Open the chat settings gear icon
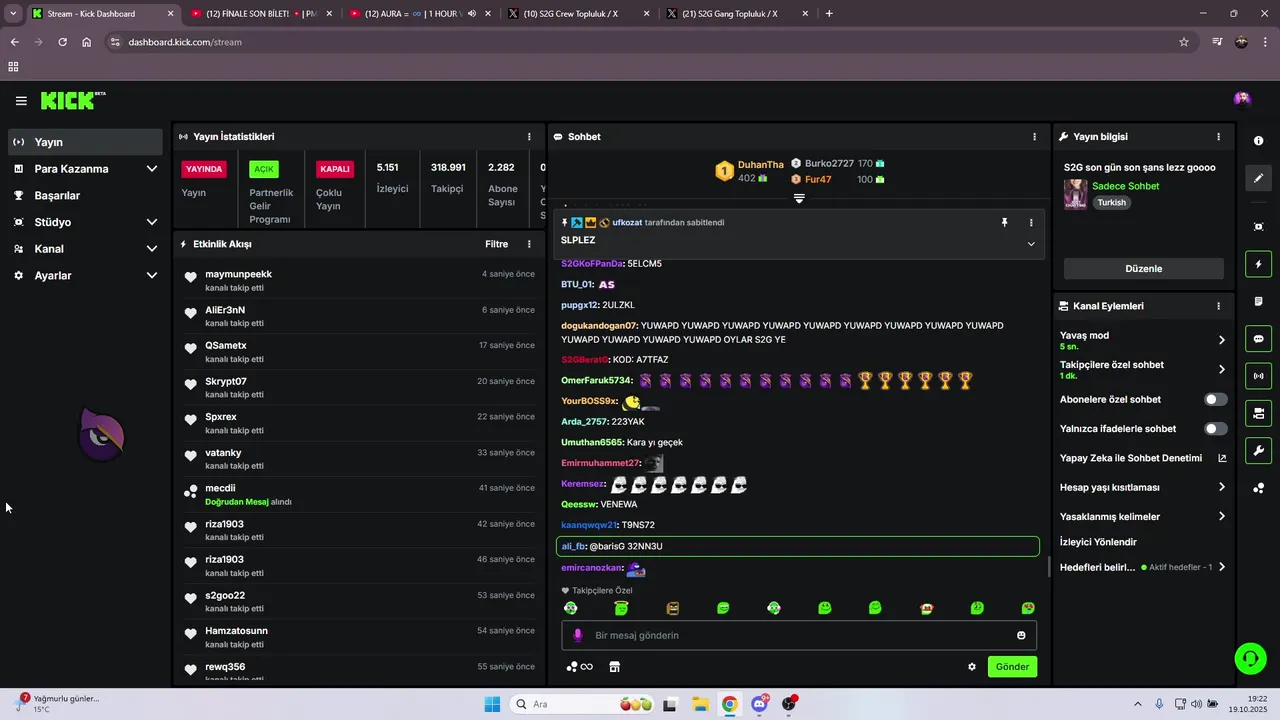Image resolution: width=1280 pixels, height=720 pixels. tap(971, 667)
